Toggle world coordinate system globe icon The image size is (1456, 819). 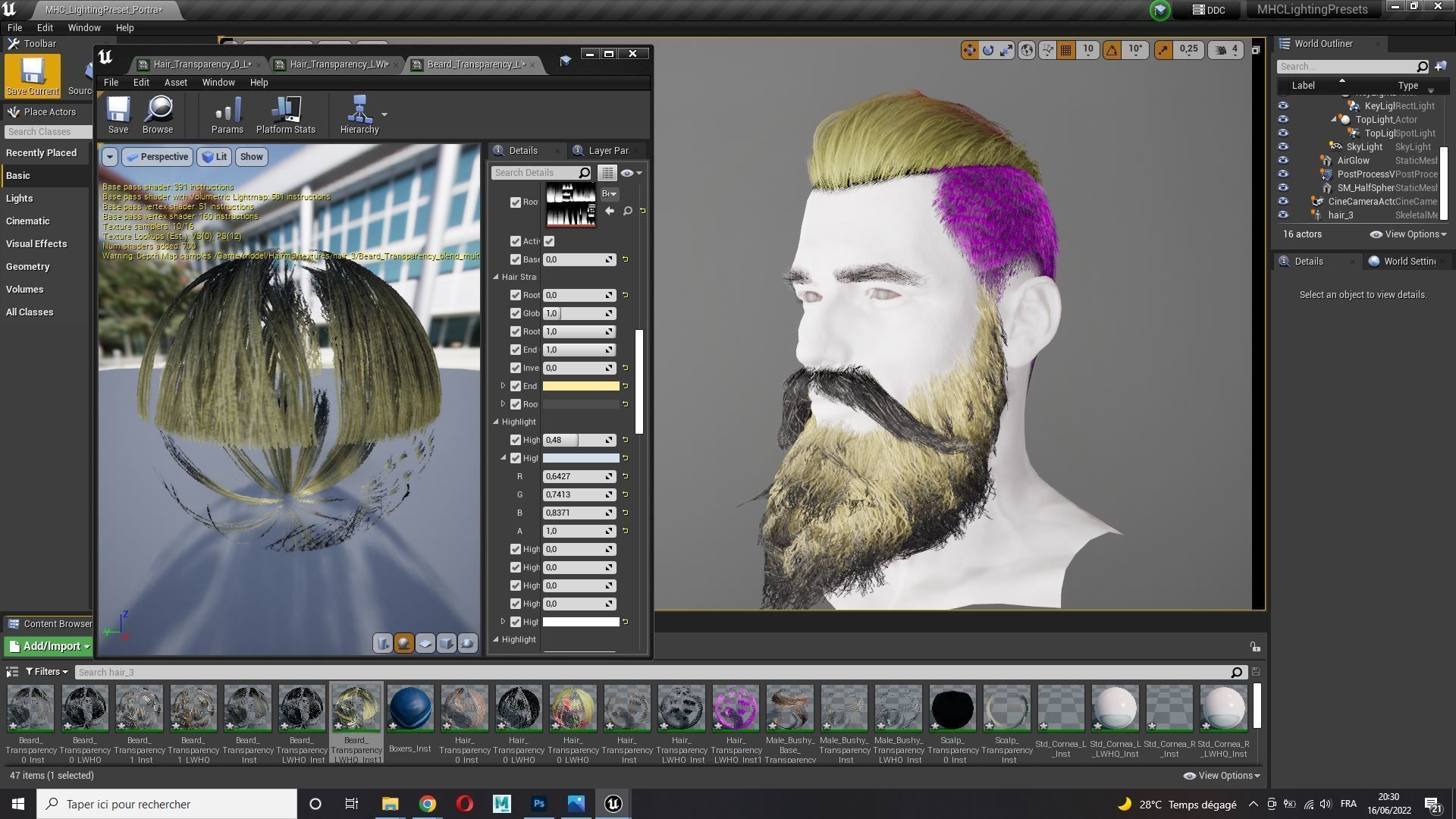pyautogui.click(x=1027, y=50)
